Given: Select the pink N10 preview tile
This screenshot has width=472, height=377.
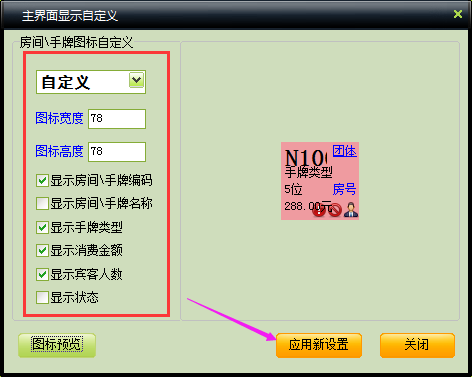Looking at the screenshot, I should pyautogui.click(x=320, y=181).
